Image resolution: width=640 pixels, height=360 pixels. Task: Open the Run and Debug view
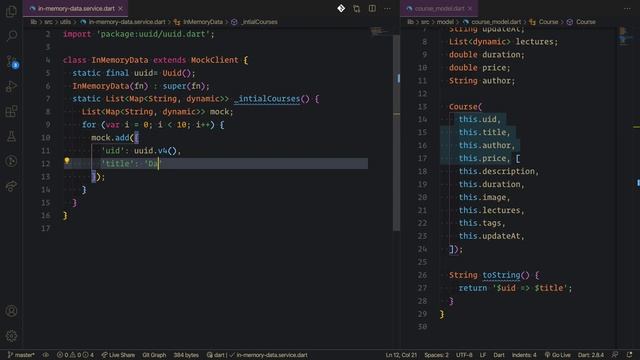(11, 87)
